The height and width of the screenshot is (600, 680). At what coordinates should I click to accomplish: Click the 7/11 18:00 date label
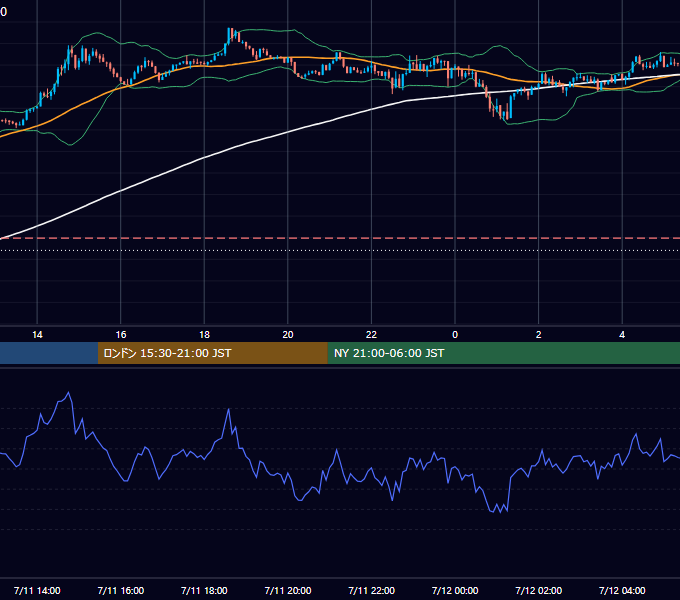(x=204, y=590)
